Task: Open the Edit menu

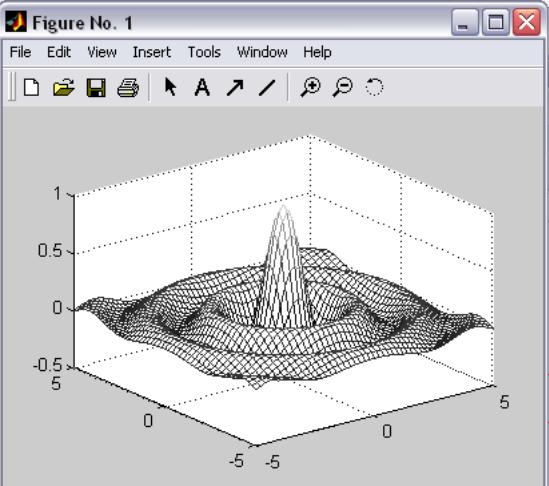Action: click(59, 52)
